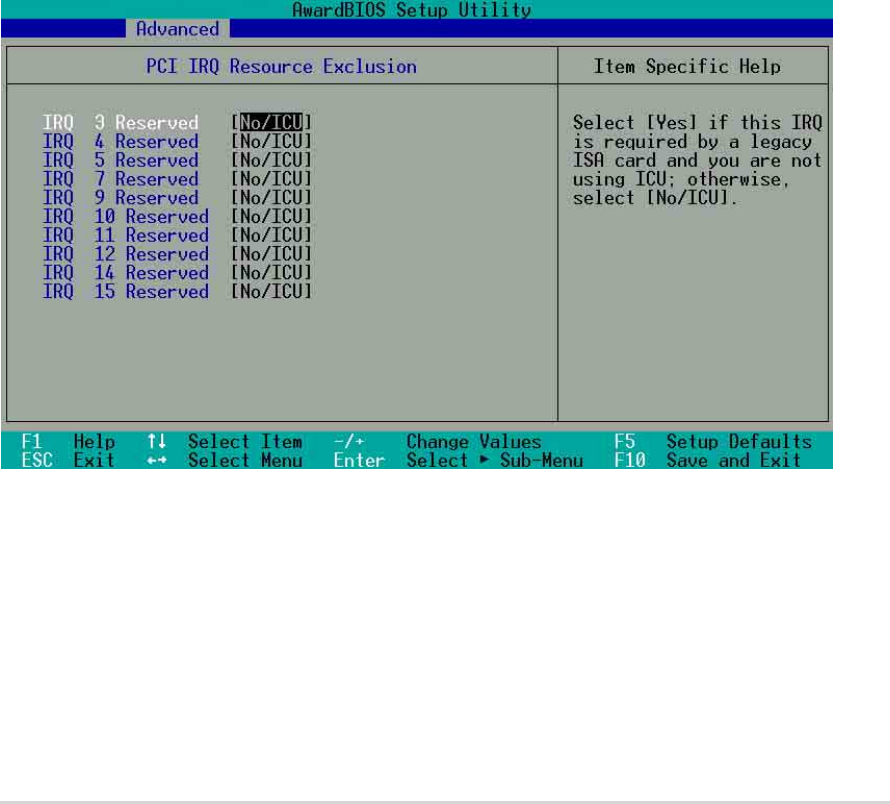Highlight the IRQ 4 Reserved label
Image resolution: width=890 pixels, height=804 pixels.
121,141
